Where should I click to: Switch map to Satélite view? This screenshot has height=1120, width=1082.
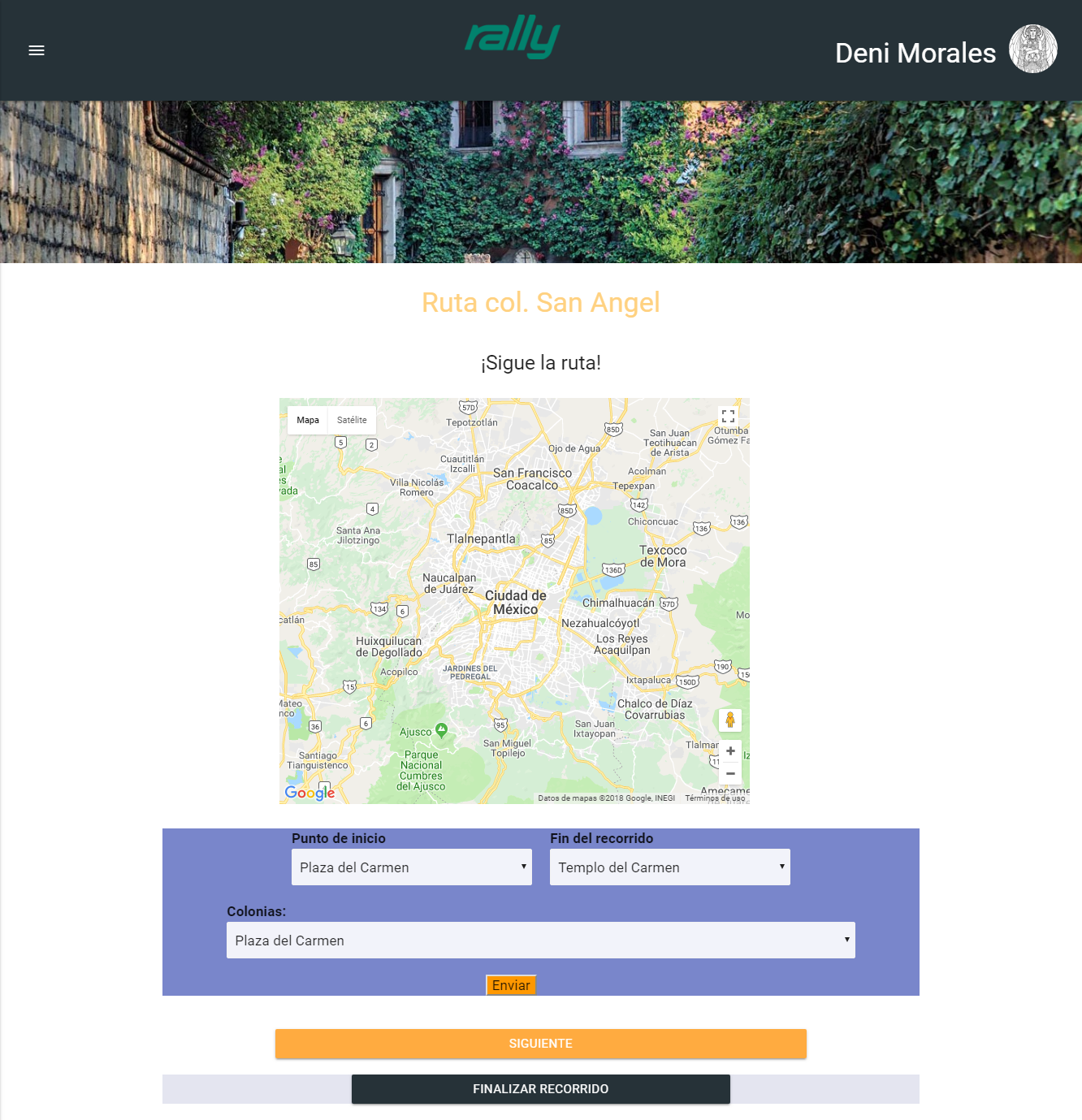pos(352,420)
